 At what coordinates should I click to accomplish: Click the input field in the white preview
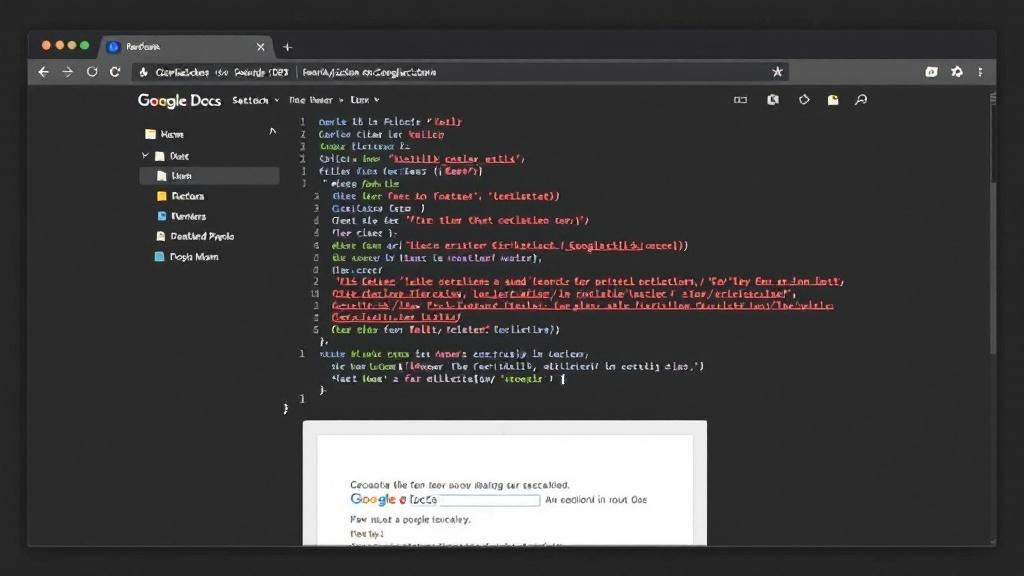(490, 500)
